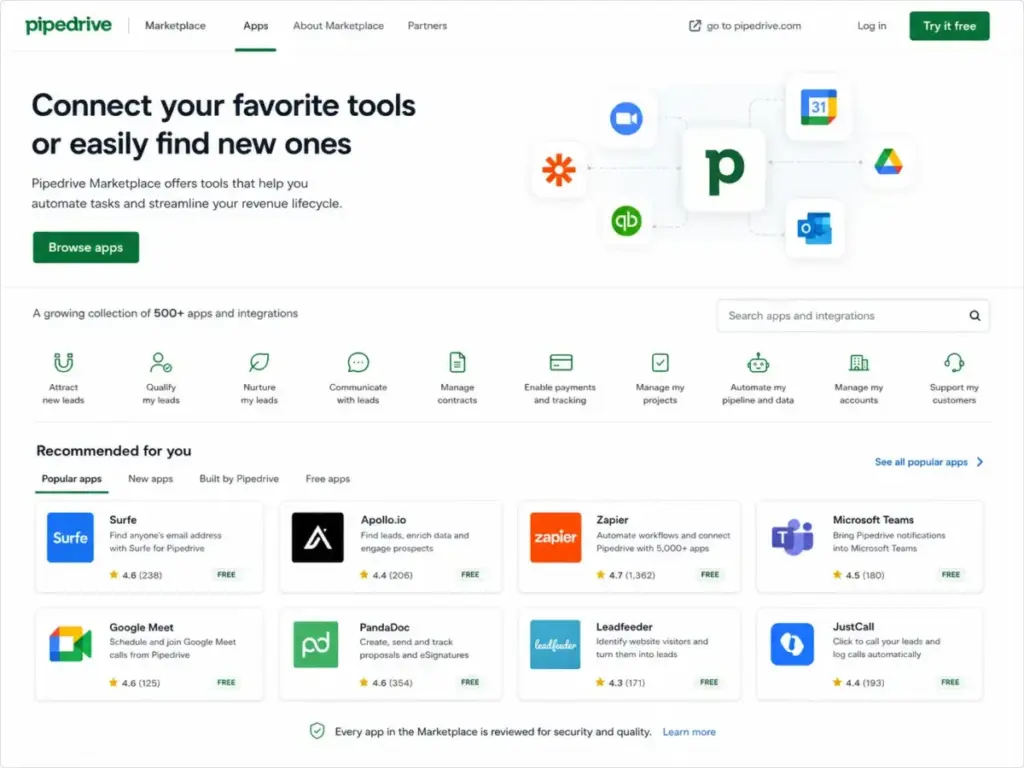Switch to Built by Pipedrive tab
1024x768 pixels.
tap(239, 479)
